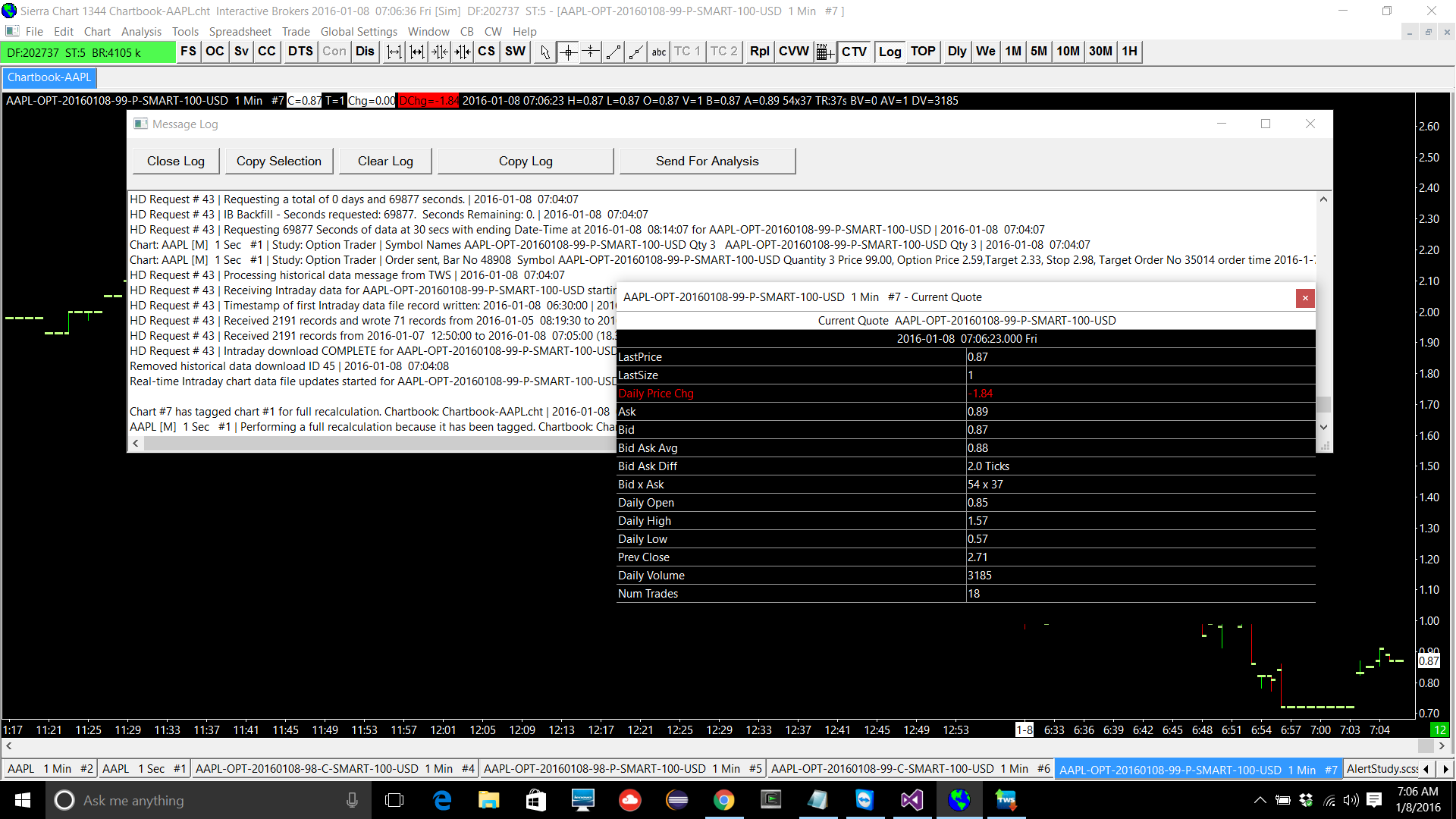1456x819 pixels.
Task: Open the Window menu
Action: pyautogui.click(x=428, y=32)
